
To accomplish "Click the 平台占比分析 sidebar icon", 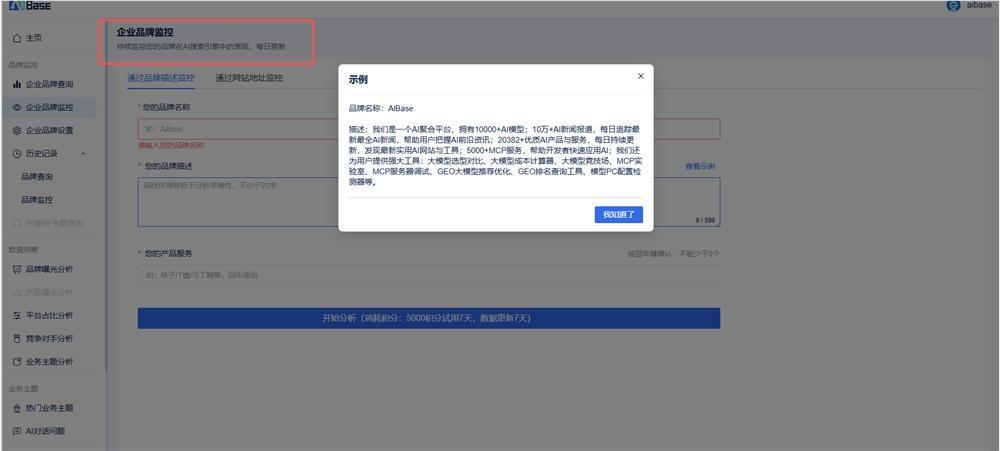I will [x=17, y=315].
